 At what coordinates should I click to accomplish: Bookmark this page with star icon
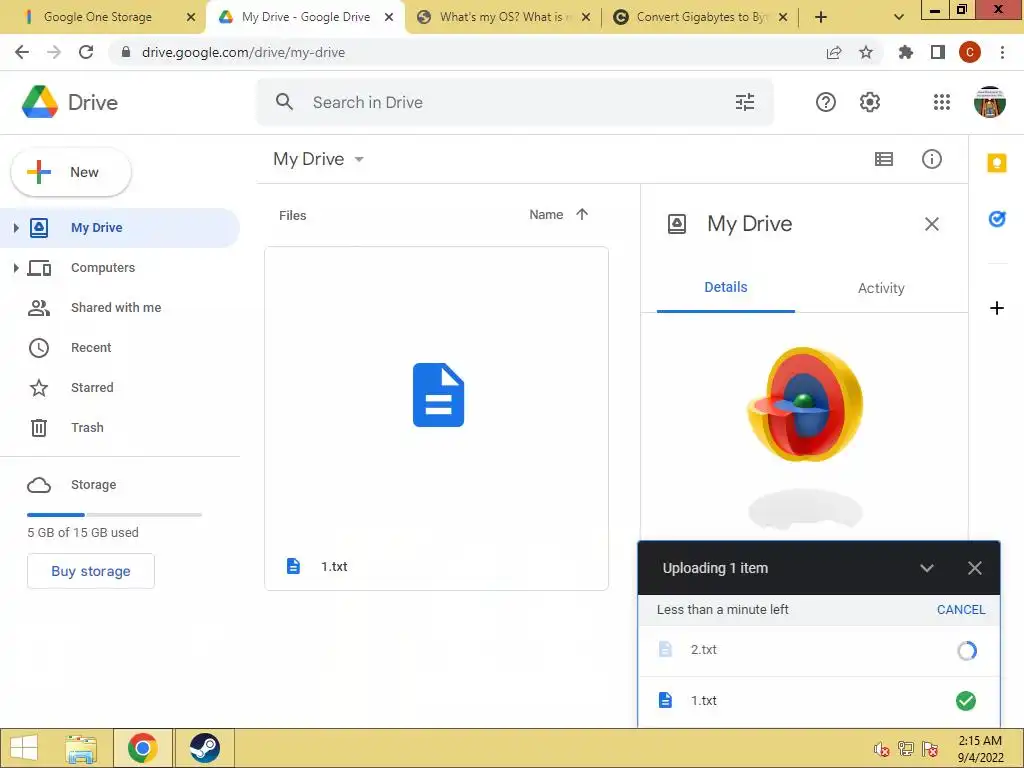pyautogui.click(x=866, y=52)
